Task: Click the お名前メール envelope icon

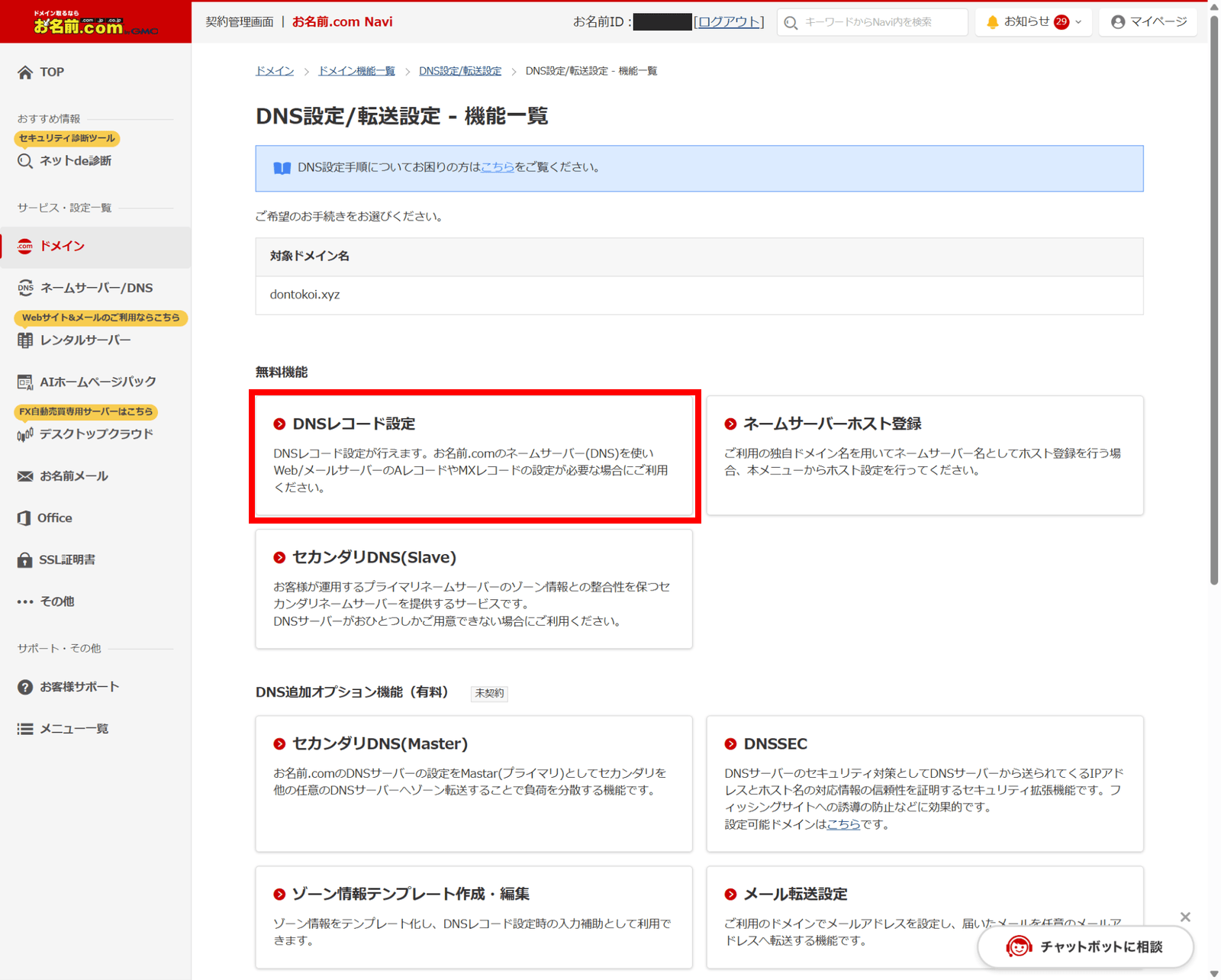Action: [25, 476]
